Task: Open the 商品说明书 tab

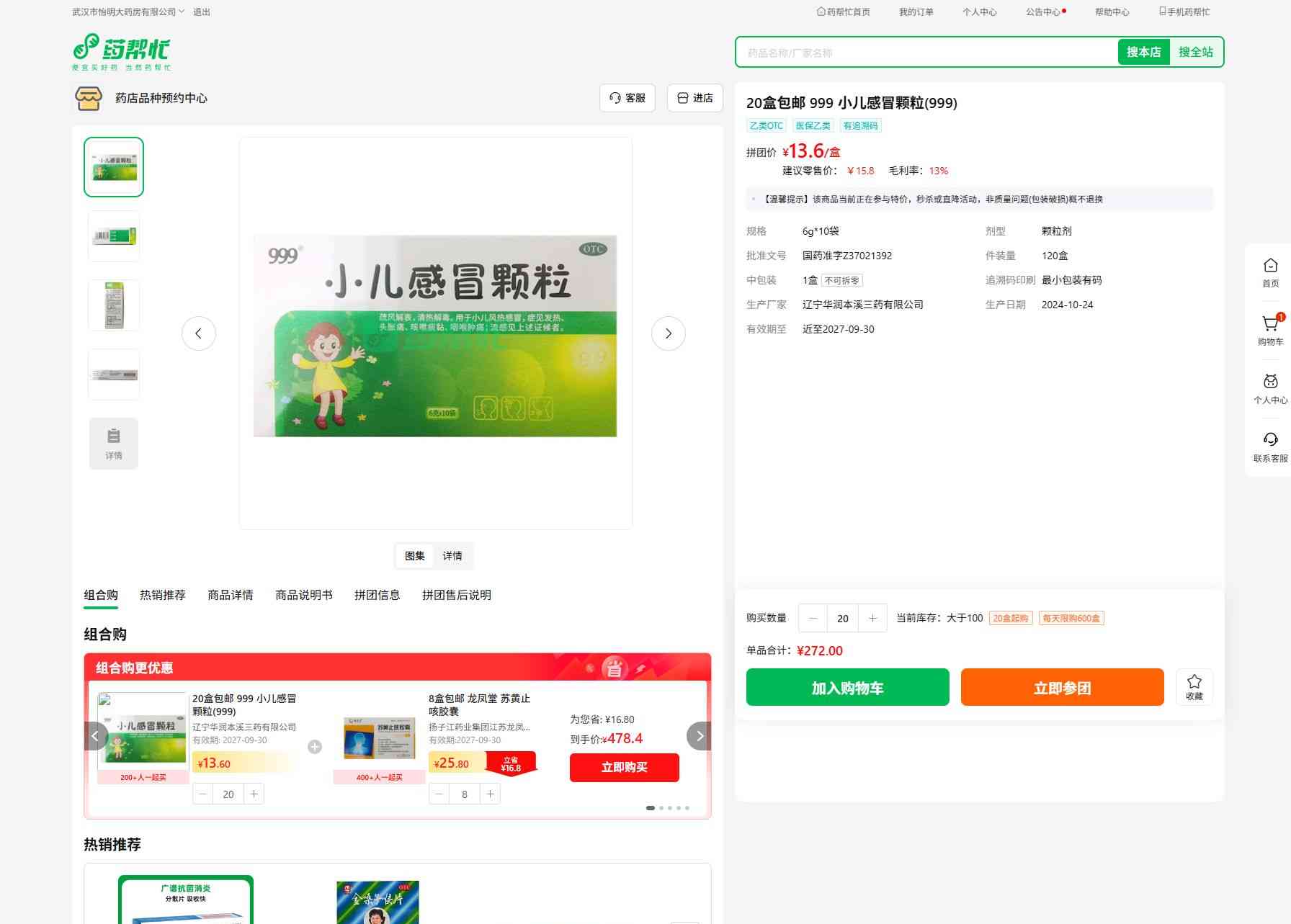Action: click(x=303, y=595)
